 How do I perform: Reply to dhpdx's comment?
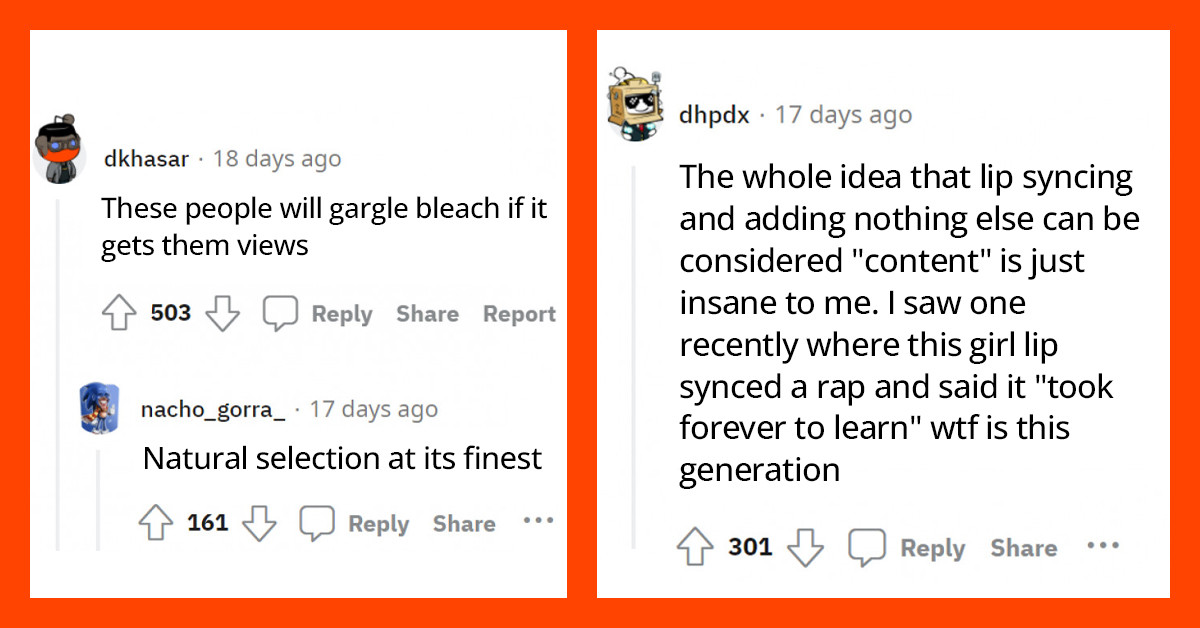(x=933, y=547)
